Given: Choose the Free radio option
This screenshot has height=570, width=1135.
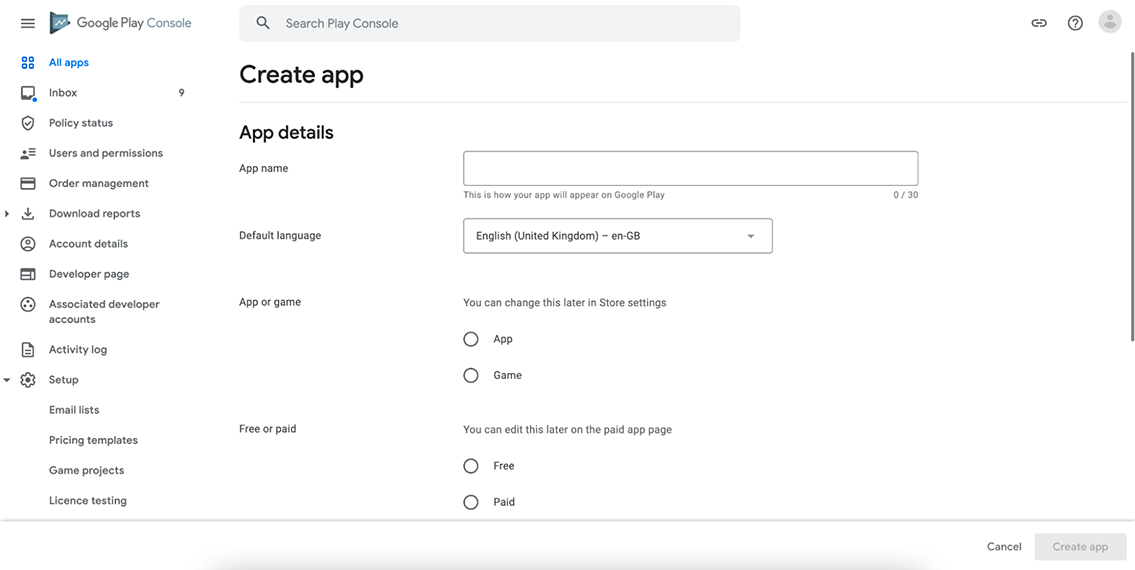Looking at the screenshot, I should click(x=471, y=466).
